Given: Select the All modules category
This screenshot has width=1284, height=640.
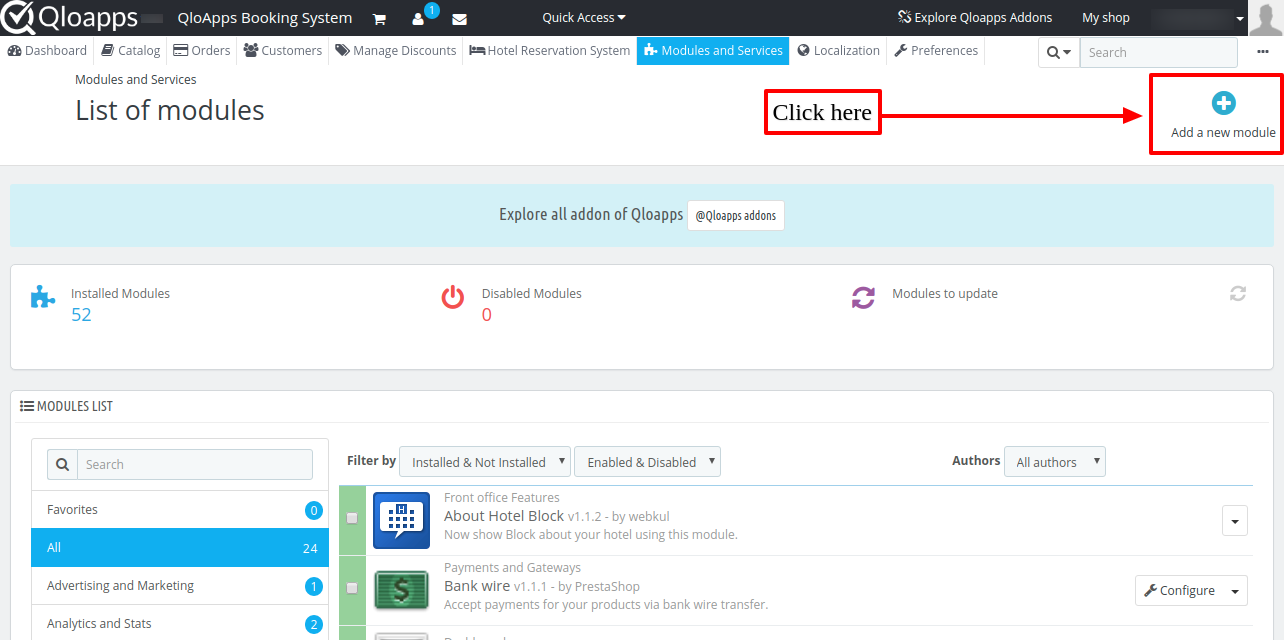Looking at the screenshot, I should coord(180,548).
